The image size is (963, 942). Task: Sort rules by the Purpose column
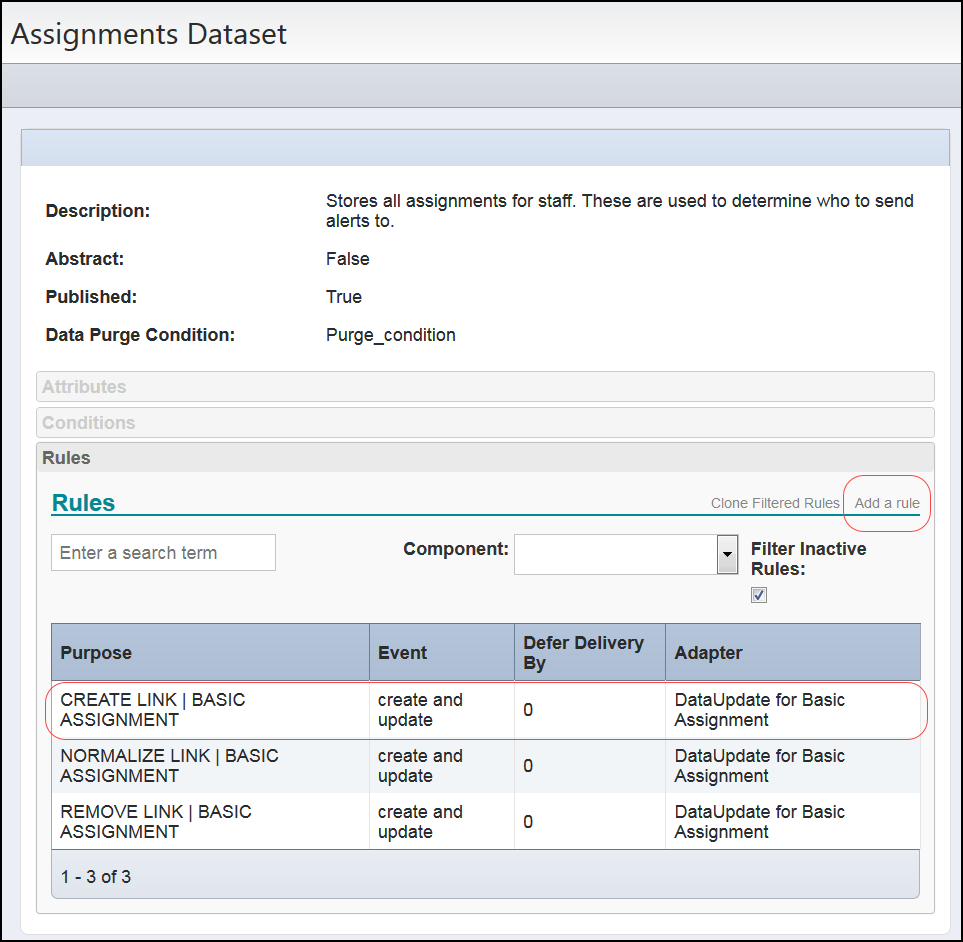coord(95,652)
